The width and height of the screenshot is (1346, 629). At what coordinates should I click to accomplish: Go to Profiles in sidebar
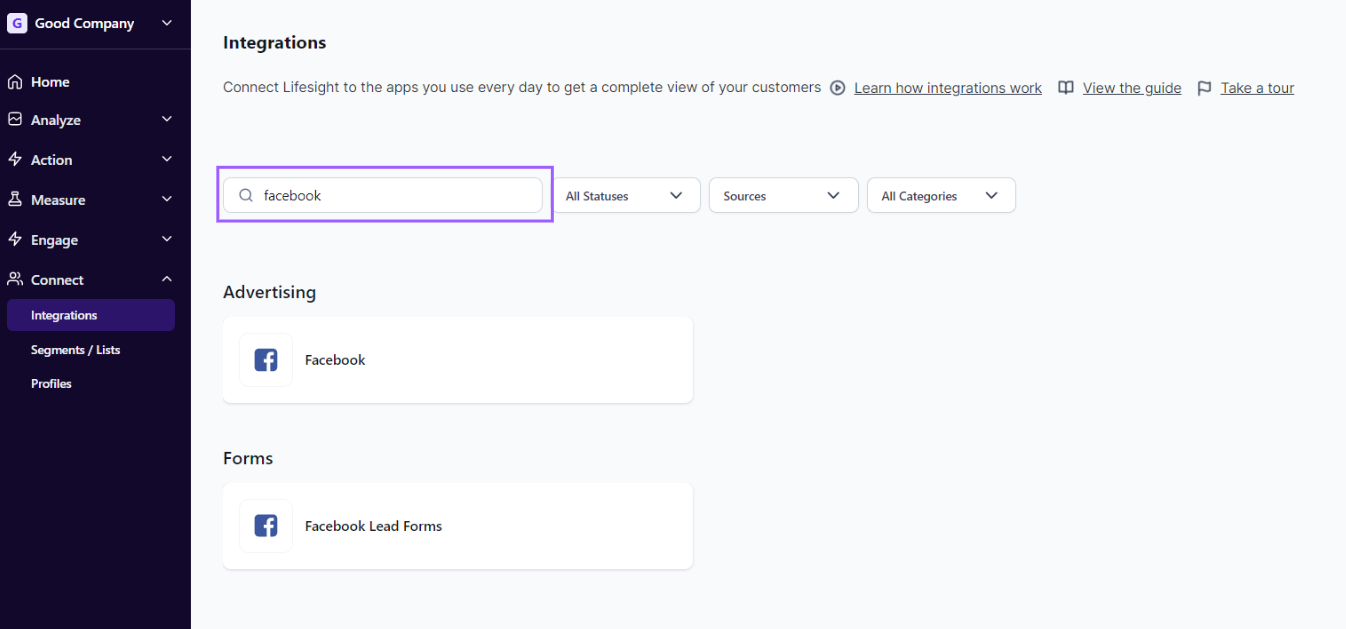click(x=51, y=384)
